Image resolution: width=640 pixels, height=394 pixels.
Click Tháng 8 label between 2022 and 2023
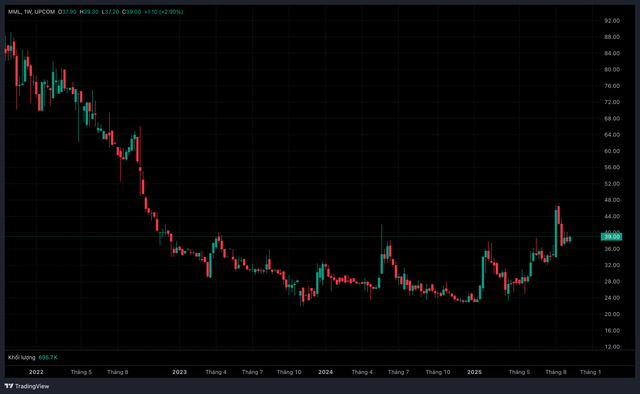tap(118, 372)
